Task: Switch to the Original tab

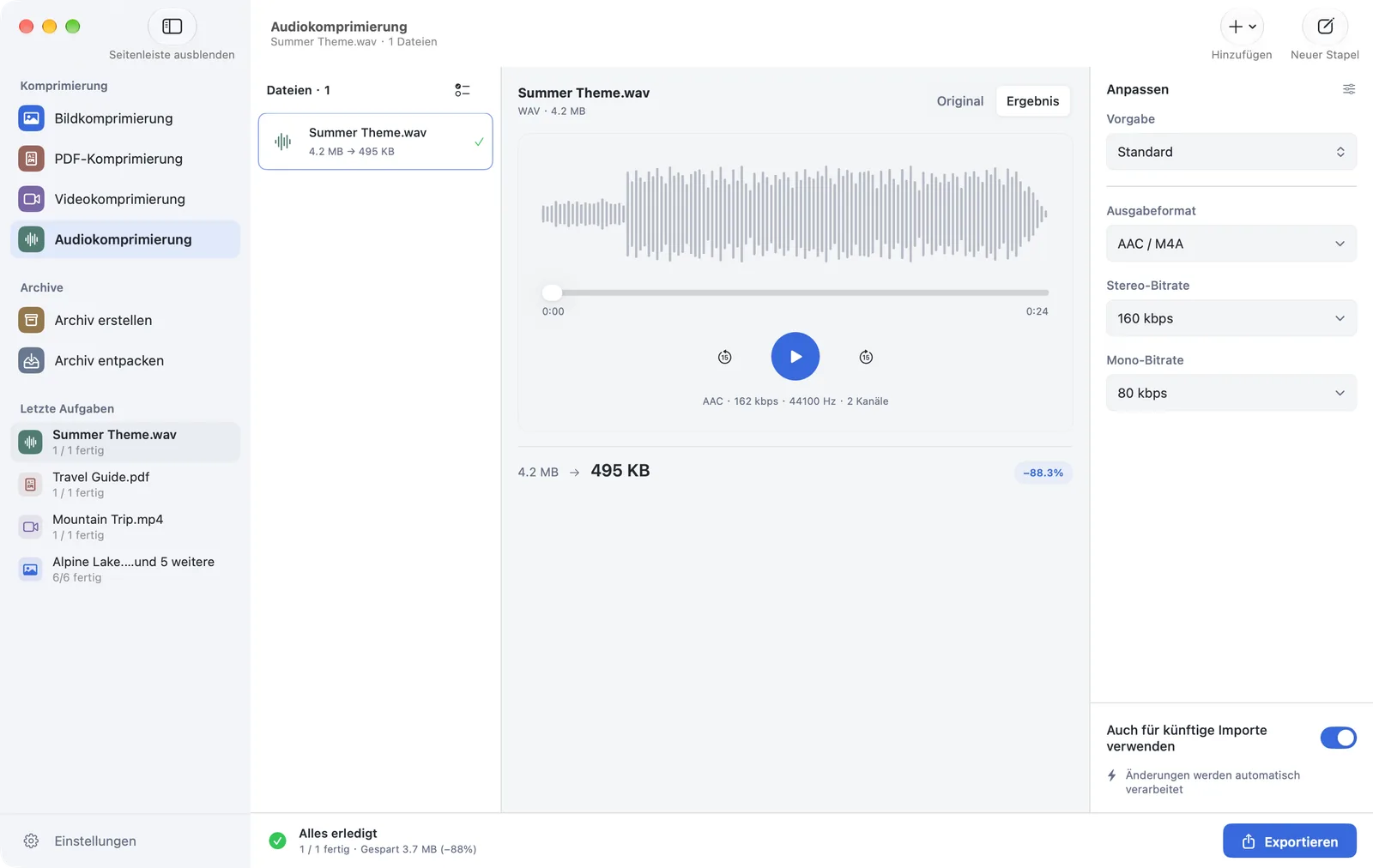Action: tap(960, 101)
